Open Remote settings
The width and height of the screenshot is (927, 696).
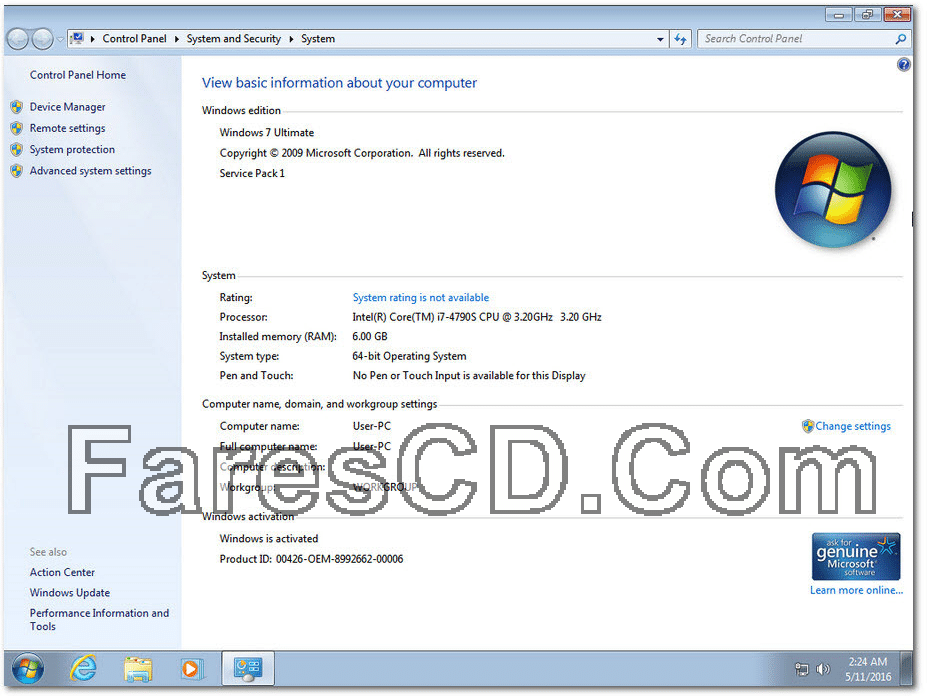click(67, 128)
